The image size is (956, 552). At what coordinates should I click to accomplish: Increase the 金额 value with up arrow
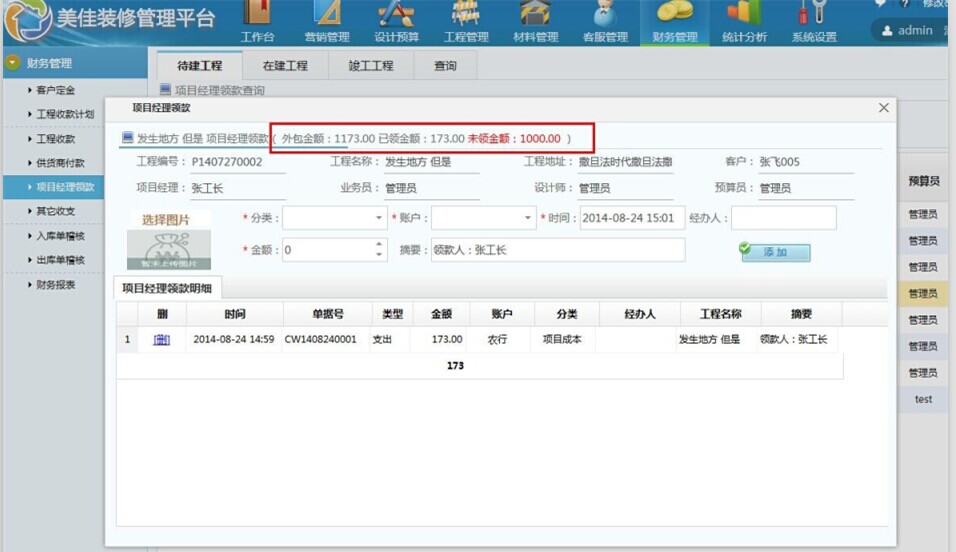tap(379, 245)
